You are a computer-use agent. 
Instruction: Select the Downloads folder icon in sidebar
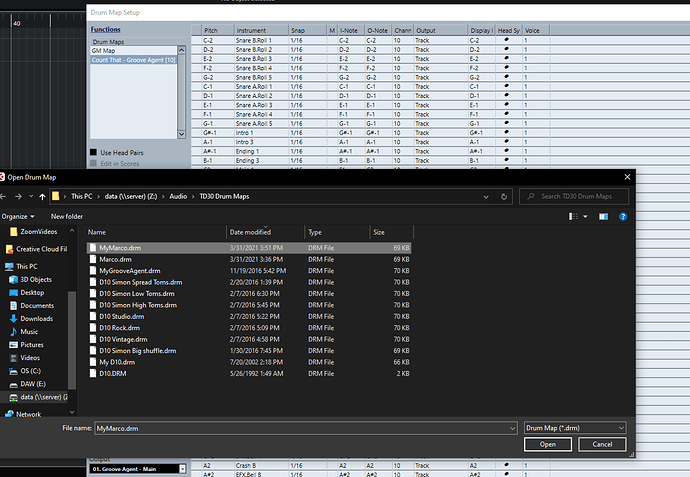14,319
